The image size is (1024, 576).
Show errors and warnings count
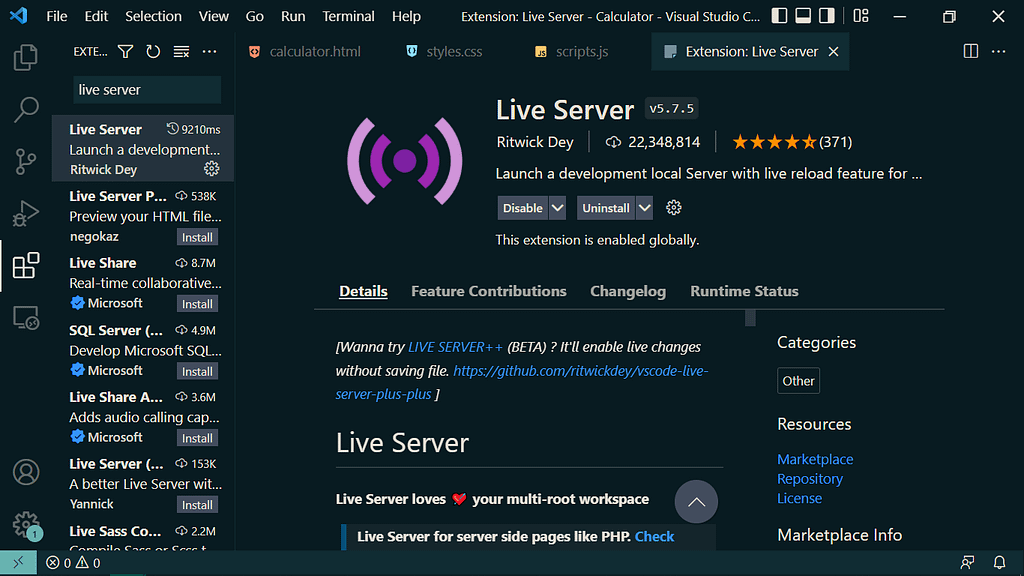pos(73,562)
